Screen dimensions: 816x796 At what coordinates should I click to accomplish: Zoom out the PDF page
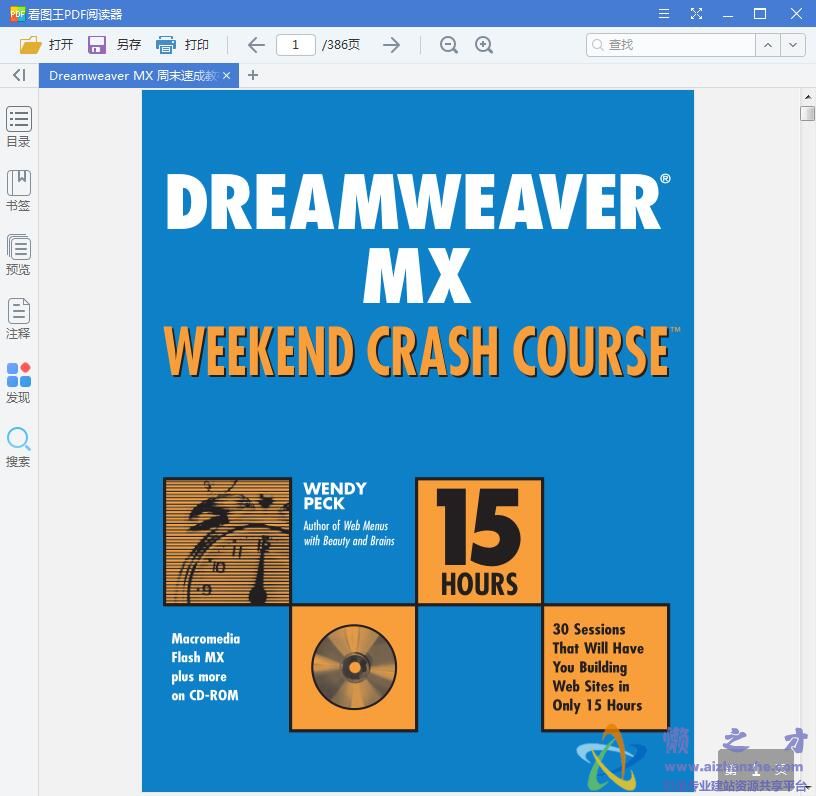448,45
